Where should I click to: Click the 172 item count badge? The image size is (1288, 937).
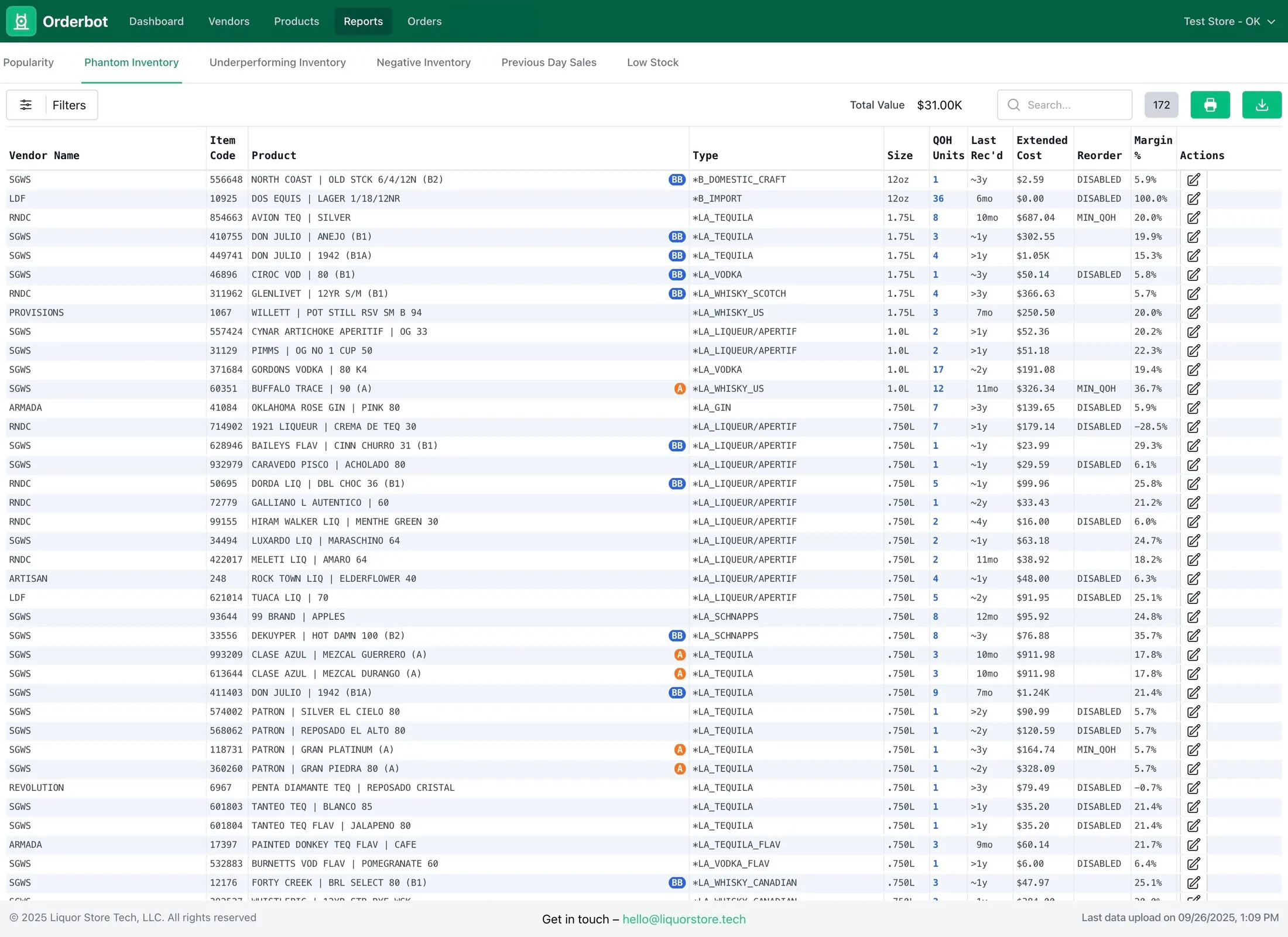(1161, 105)
